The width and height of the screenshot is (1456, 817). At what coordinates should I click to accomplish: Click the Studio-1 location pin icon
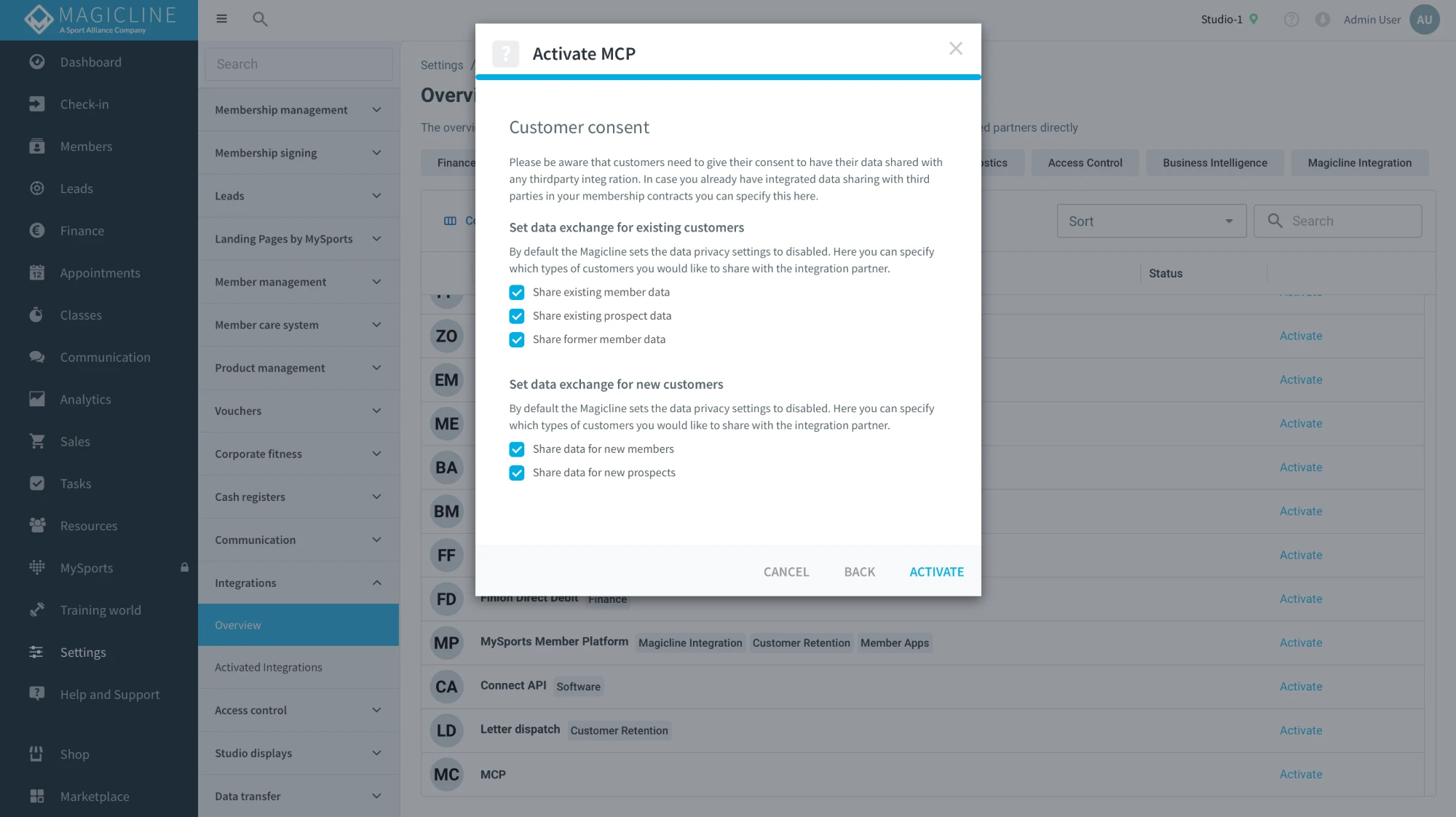(x=1254, y=20)
